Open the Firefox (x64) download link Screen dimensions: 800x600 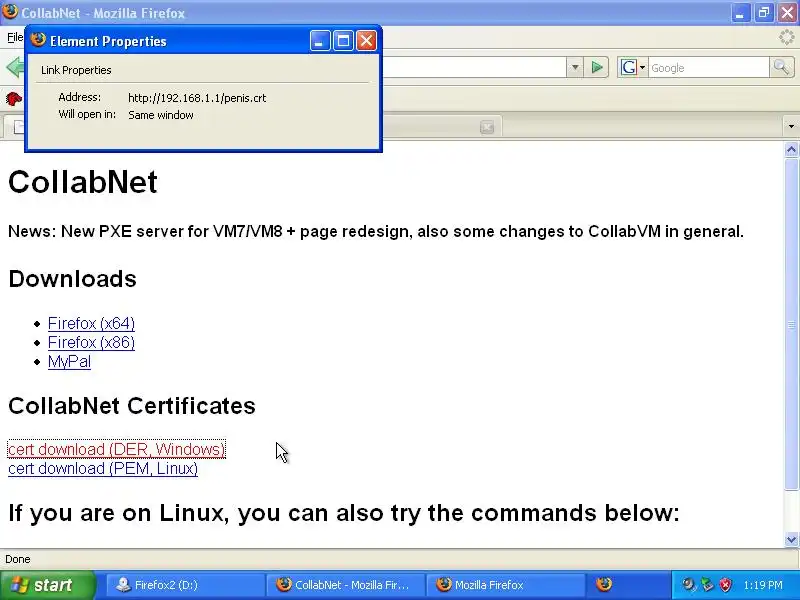point(91,323)
